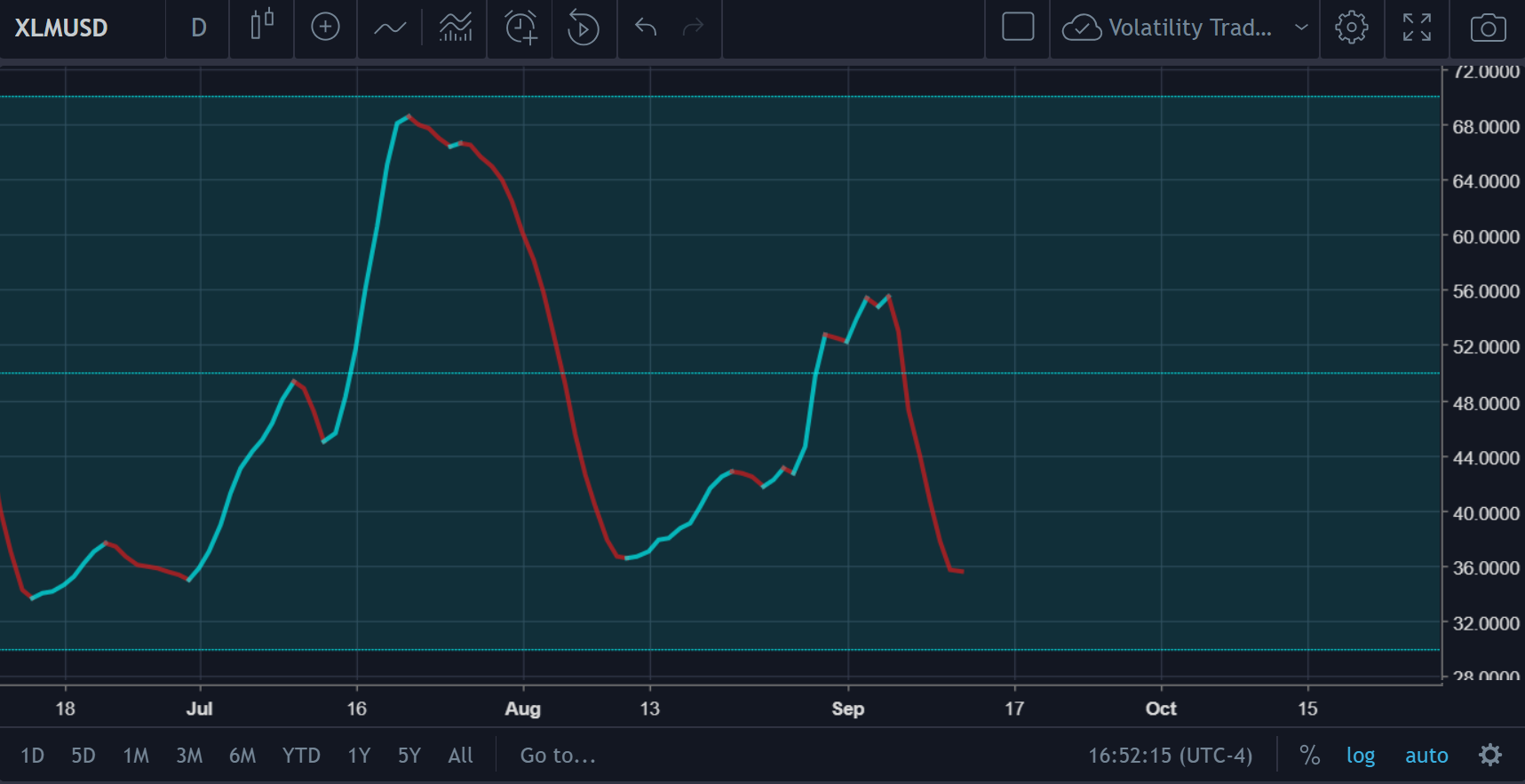Image resolution: width=1525 pixels, height=784 pixels.
Task: Toggle the auto scale
Action: [1426, 756]
